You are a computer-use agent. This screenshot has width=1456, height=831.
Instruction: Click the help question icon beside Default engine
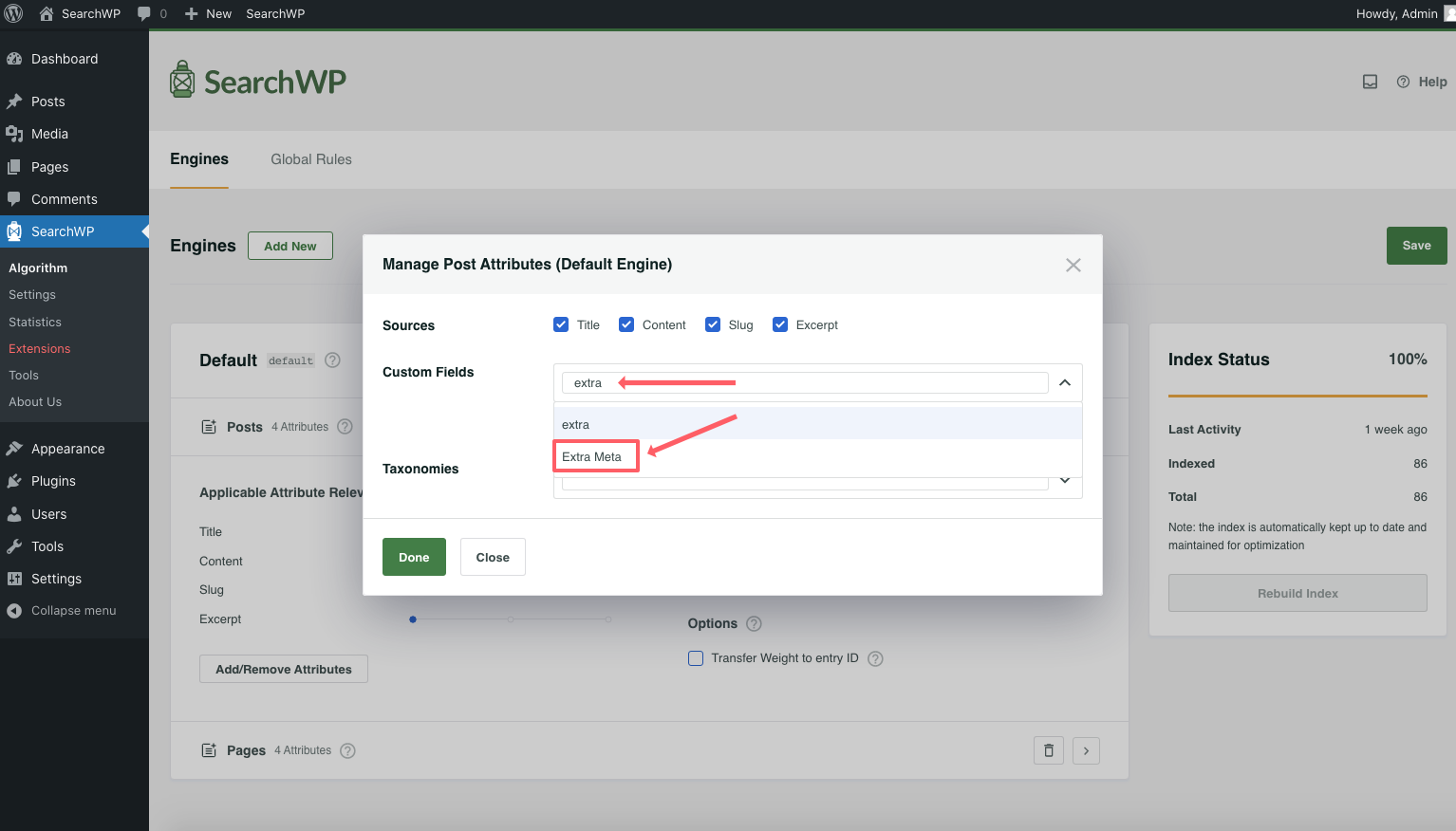[332, 360]
